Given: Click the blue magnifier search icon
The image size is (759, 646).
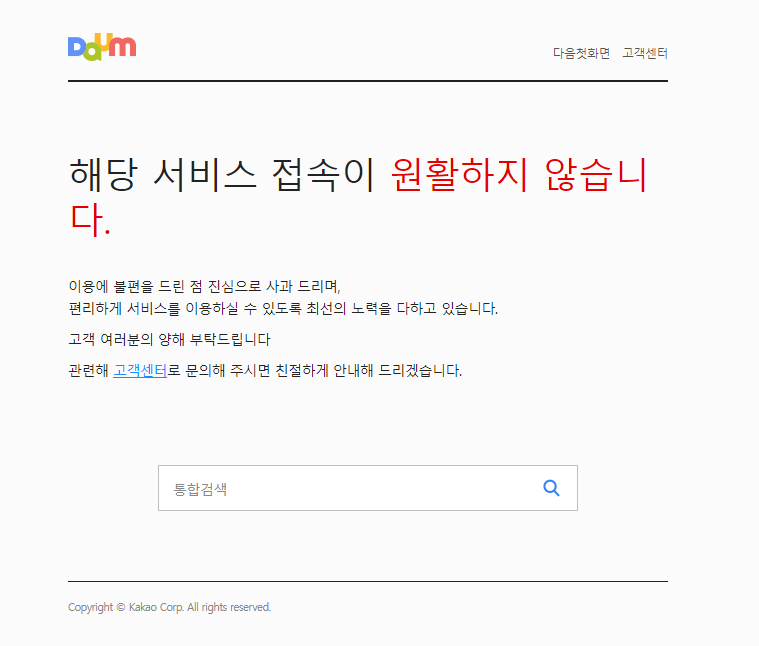Looking at the screenshot, I should tap(551, 488).
